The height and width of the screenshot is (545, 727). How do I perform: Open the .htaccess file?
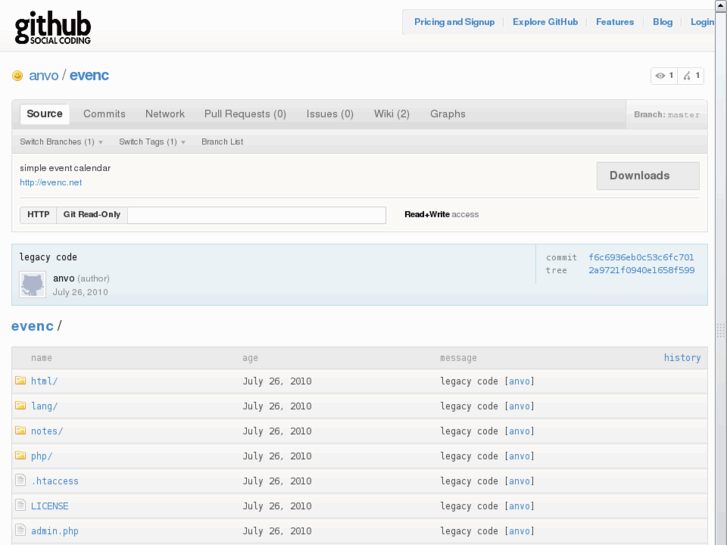coord(55,481)
